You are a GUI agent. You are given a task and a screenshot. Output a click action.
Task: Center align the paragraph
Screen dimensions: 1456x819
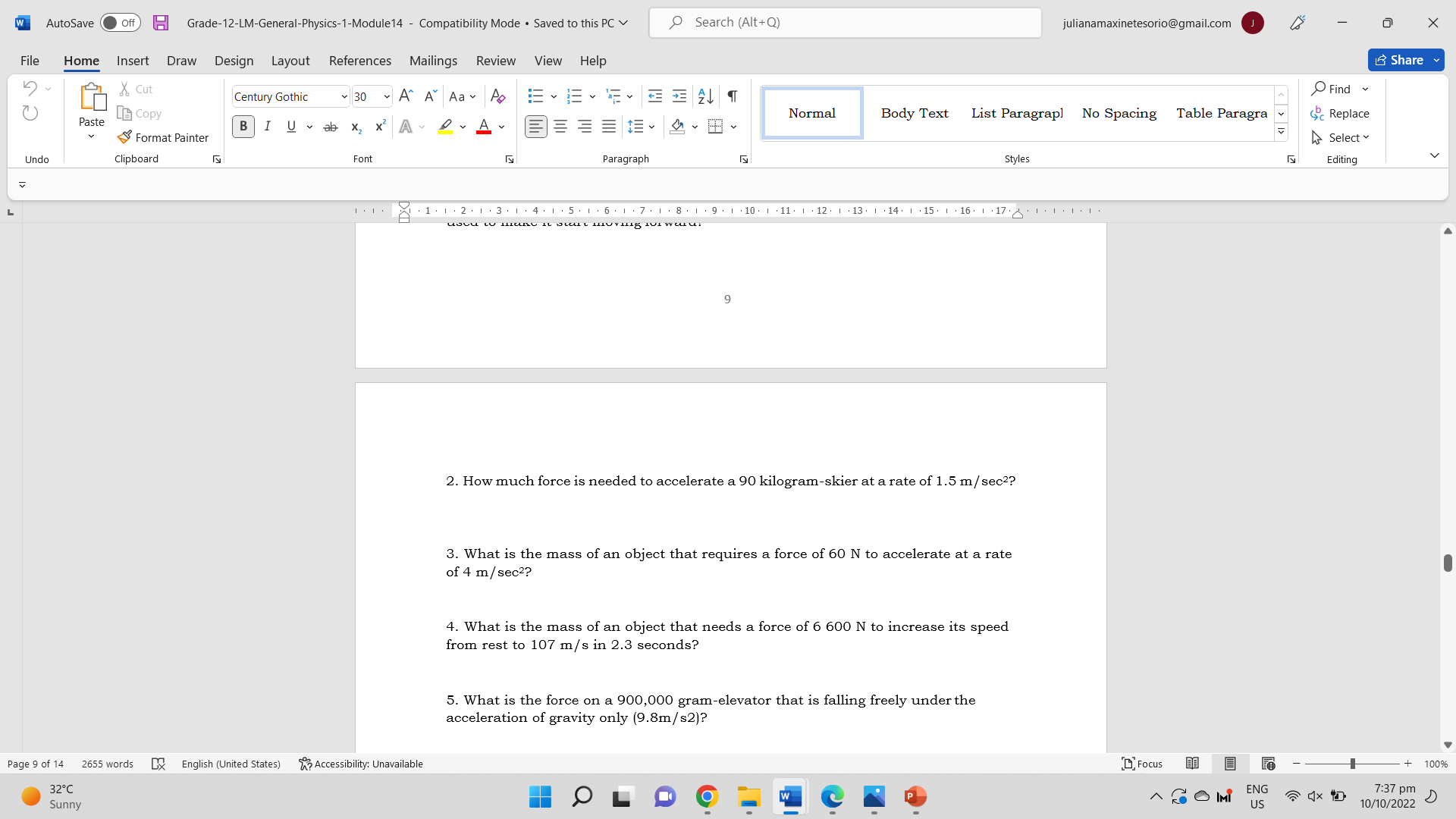click(x=560, y=127)
